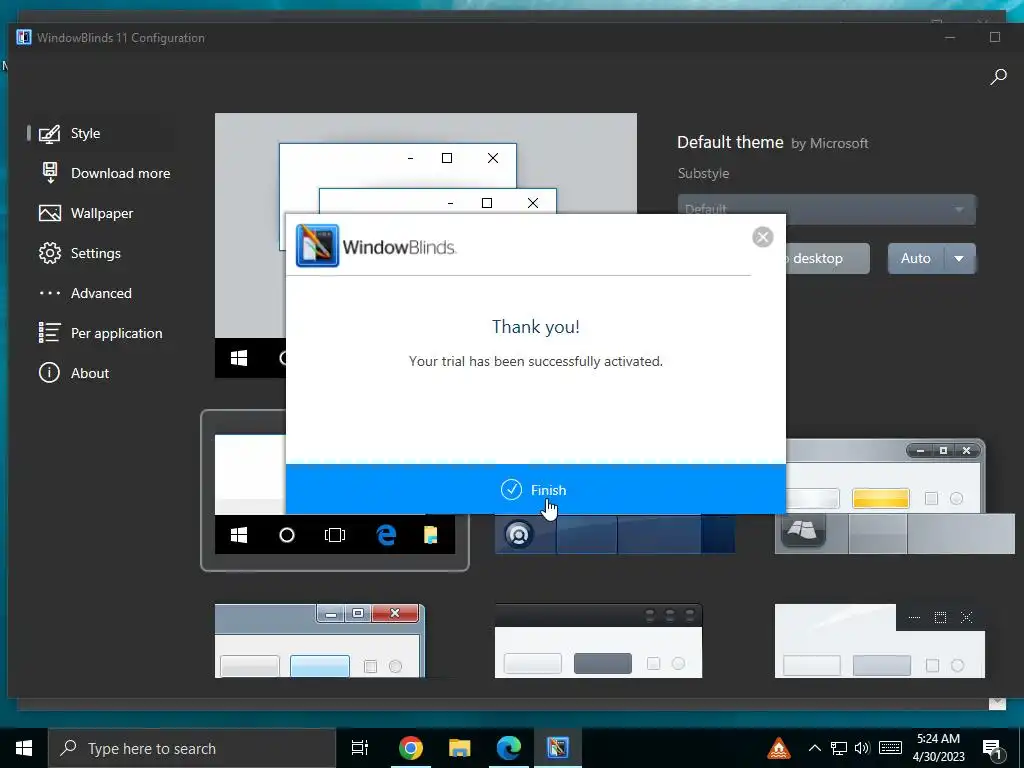Click the Advanced three-dots icon

point(50,293)
